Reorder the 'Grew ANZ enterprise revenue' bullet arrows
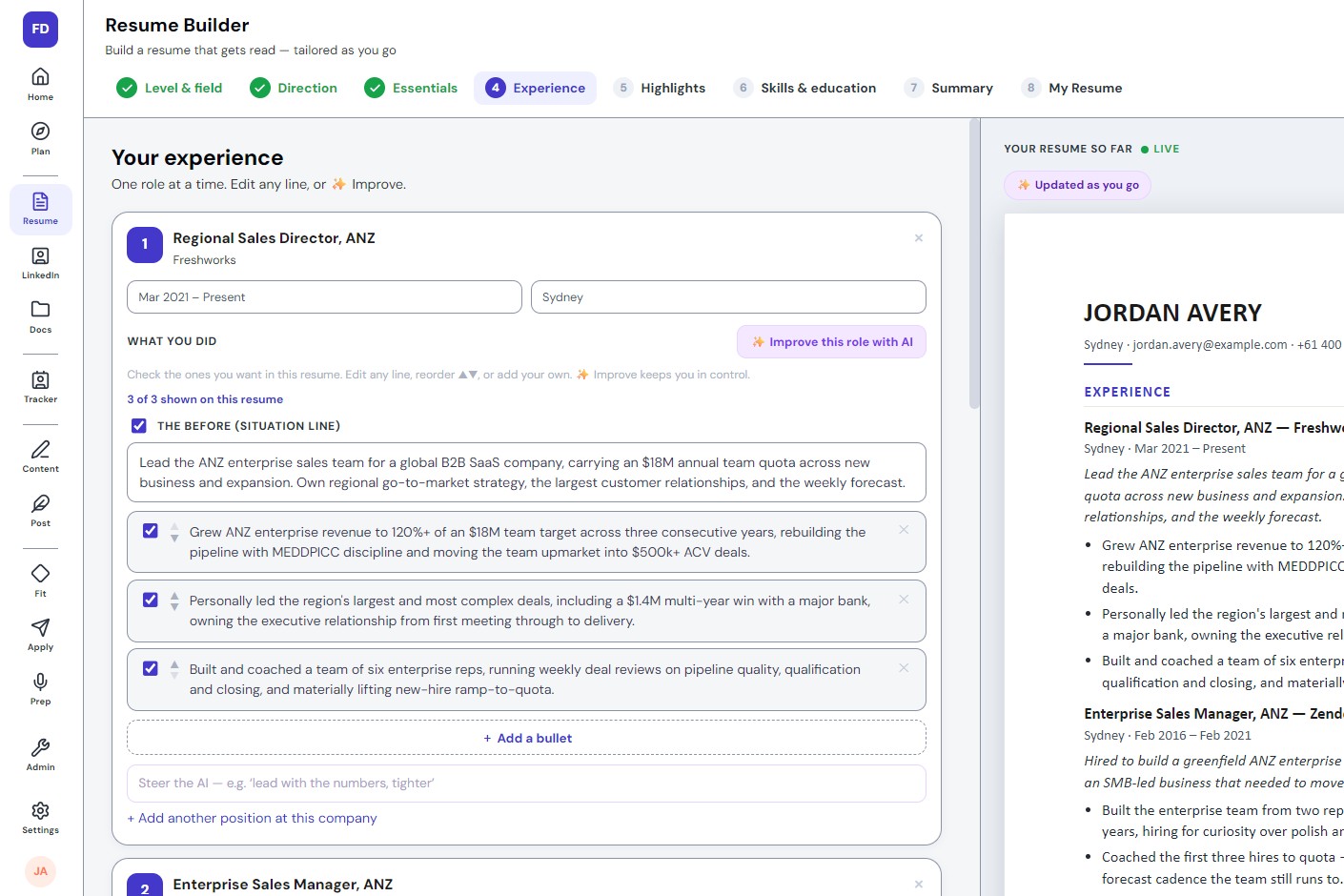Image resolution: width=1344 pixels, height=896 pixels. [174, 533]
